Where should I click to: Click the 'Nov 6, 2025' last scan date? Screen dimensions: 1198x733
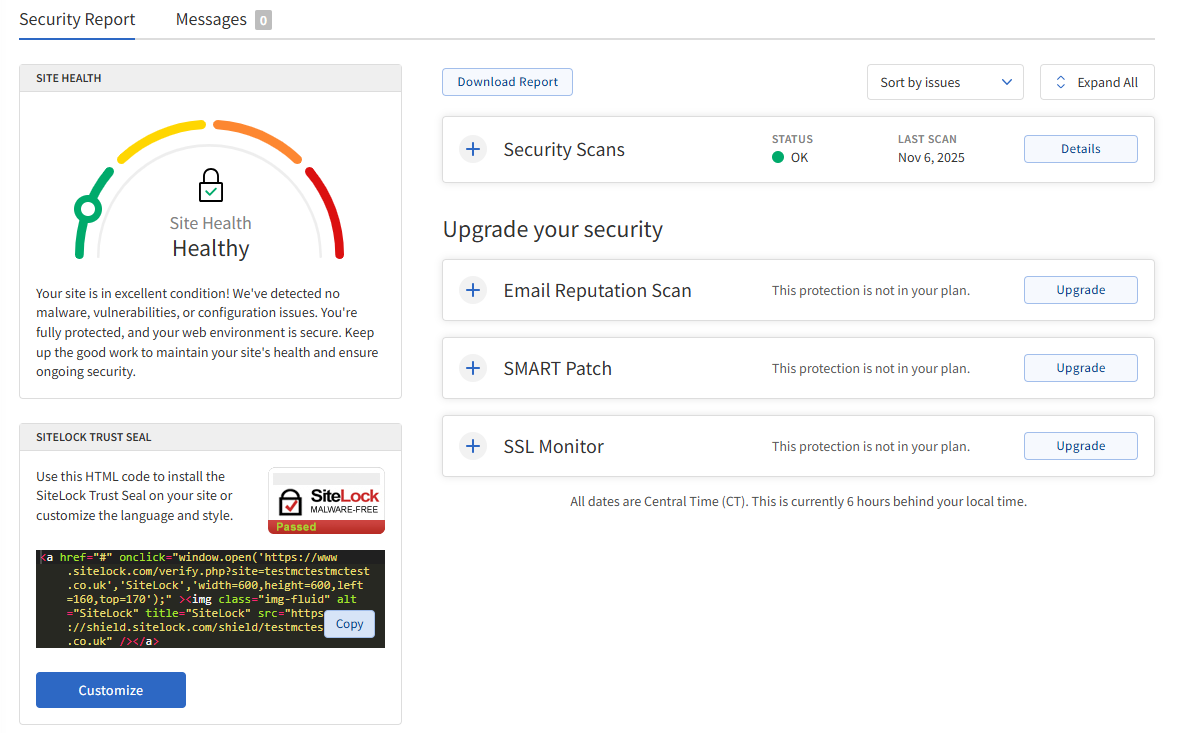pyautogui.click(x=931, y=157)
